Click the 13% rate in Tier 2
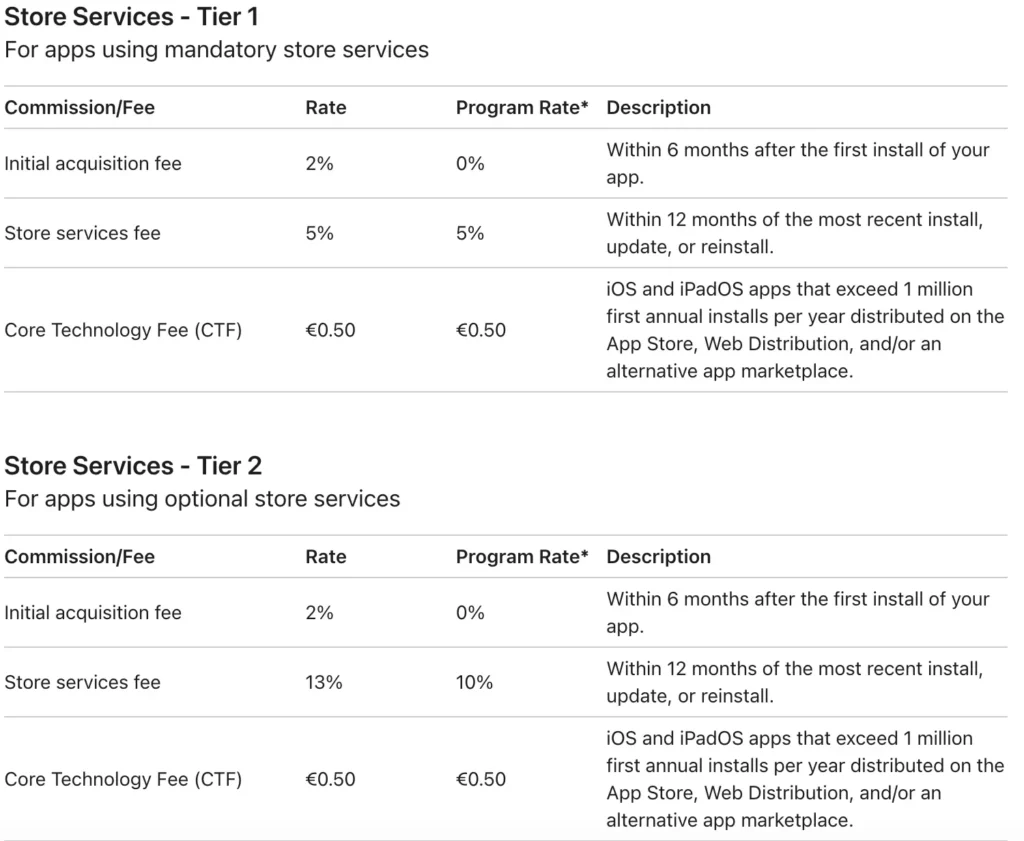1024x841 pixels. pyautogui.click(x=324, y=682)
